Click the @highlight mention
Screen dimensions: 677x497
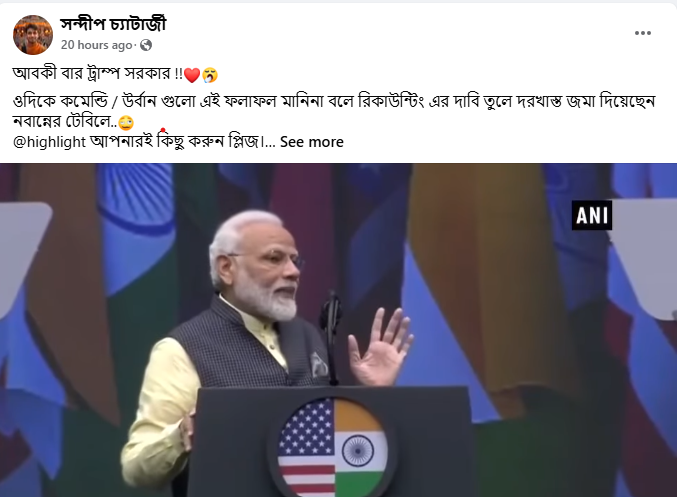click(50, 142)
